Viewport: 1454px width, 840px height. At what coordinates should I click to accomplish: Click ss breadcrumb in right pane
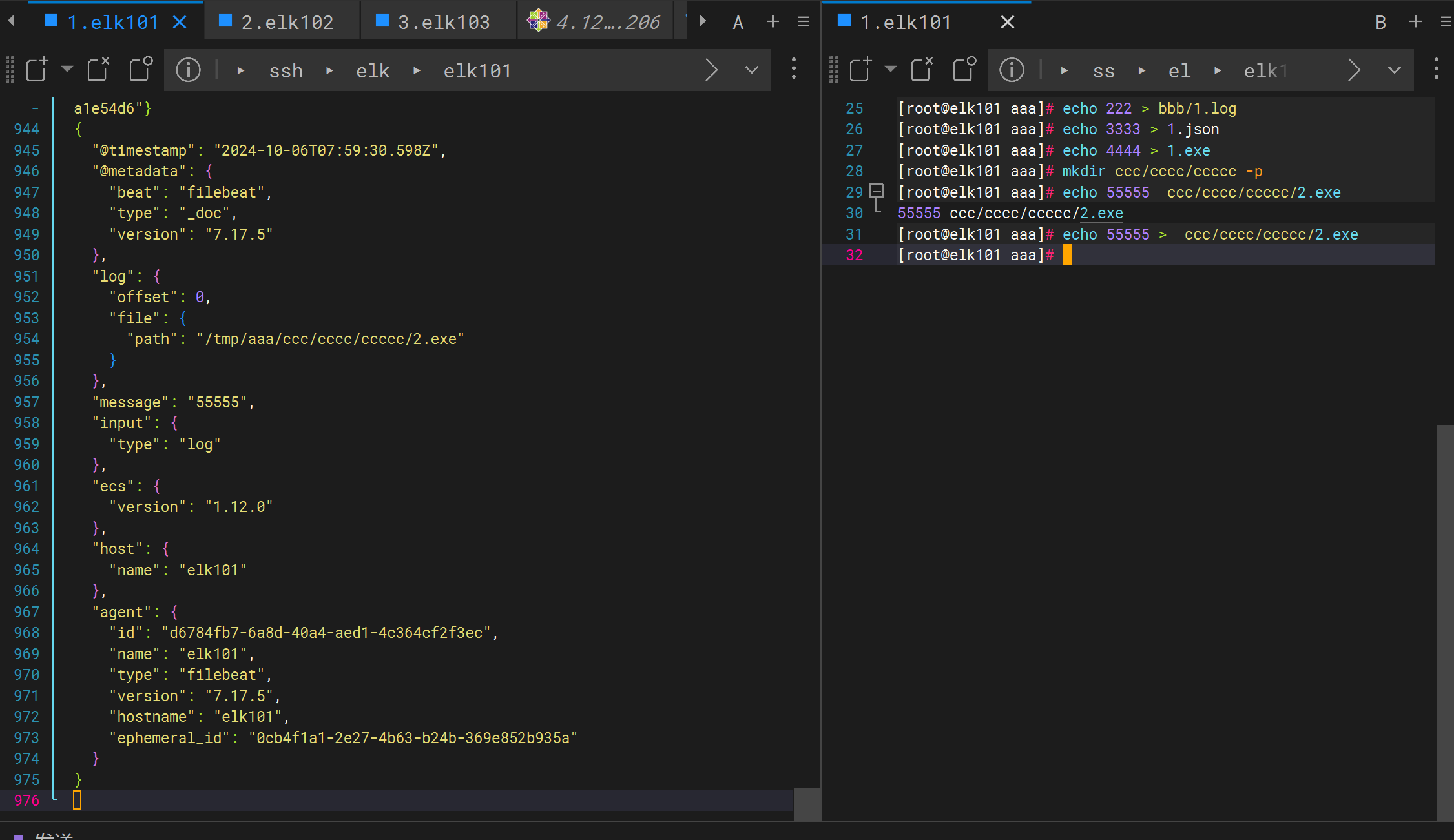(x=1104, y=70)
